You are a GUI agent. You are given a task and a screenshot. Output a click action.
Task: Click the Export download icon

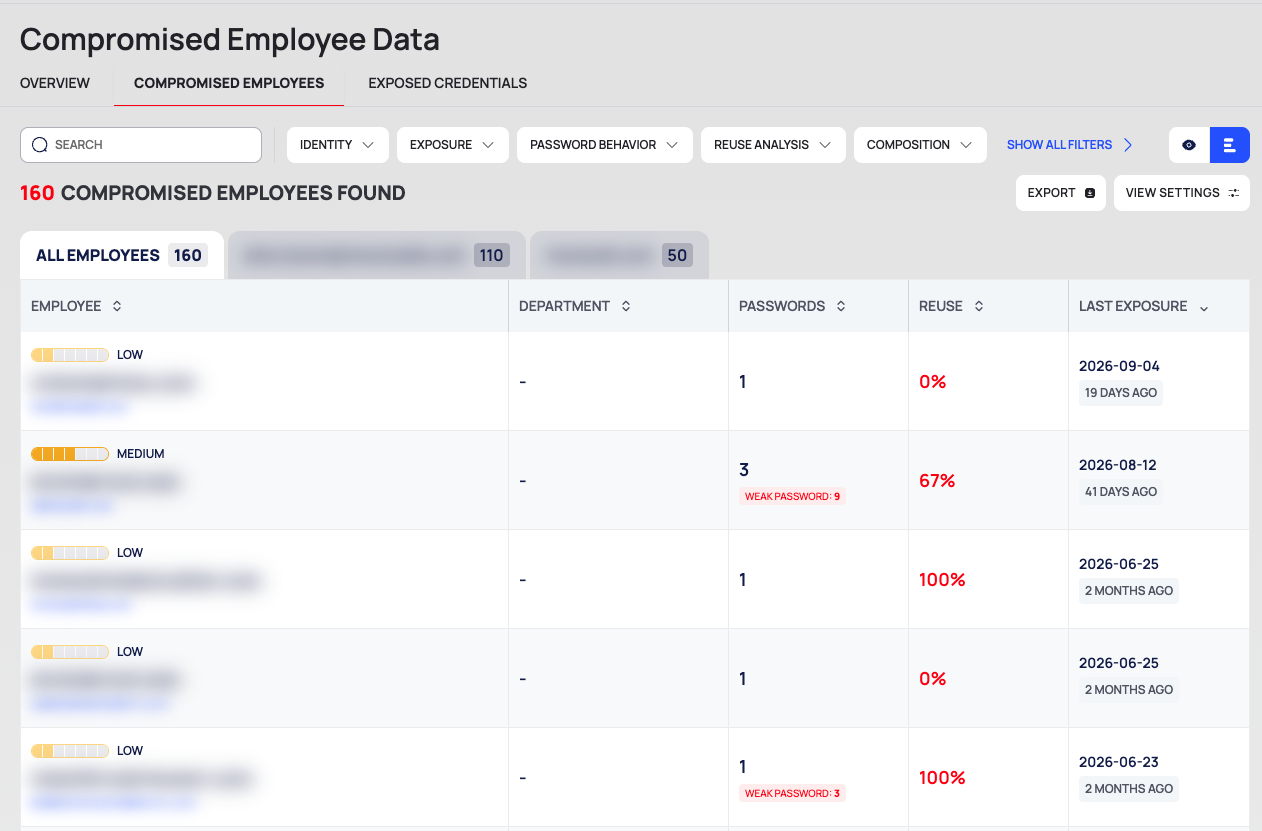click(1090, 193)
